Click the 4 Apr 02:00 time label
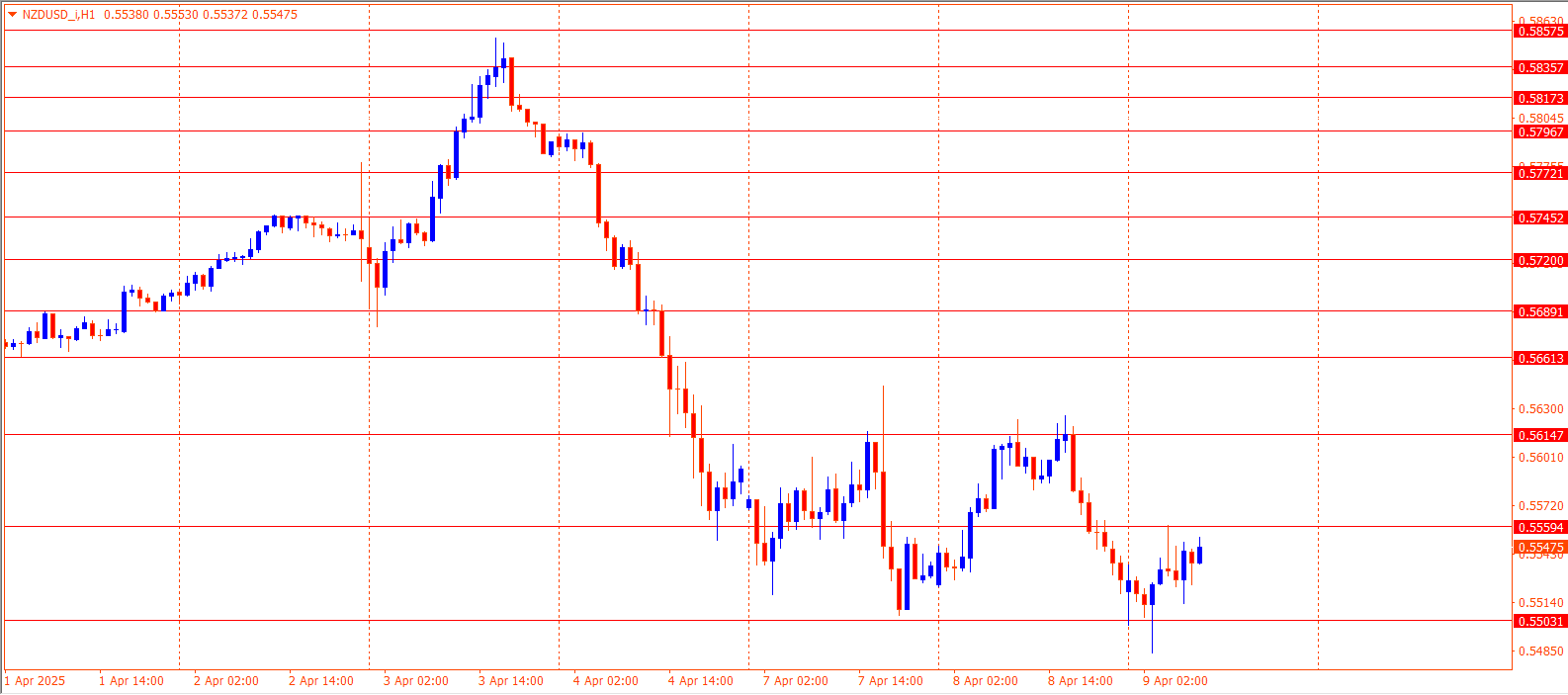The height and width of the screenshot is (695, 1568). 606,681
